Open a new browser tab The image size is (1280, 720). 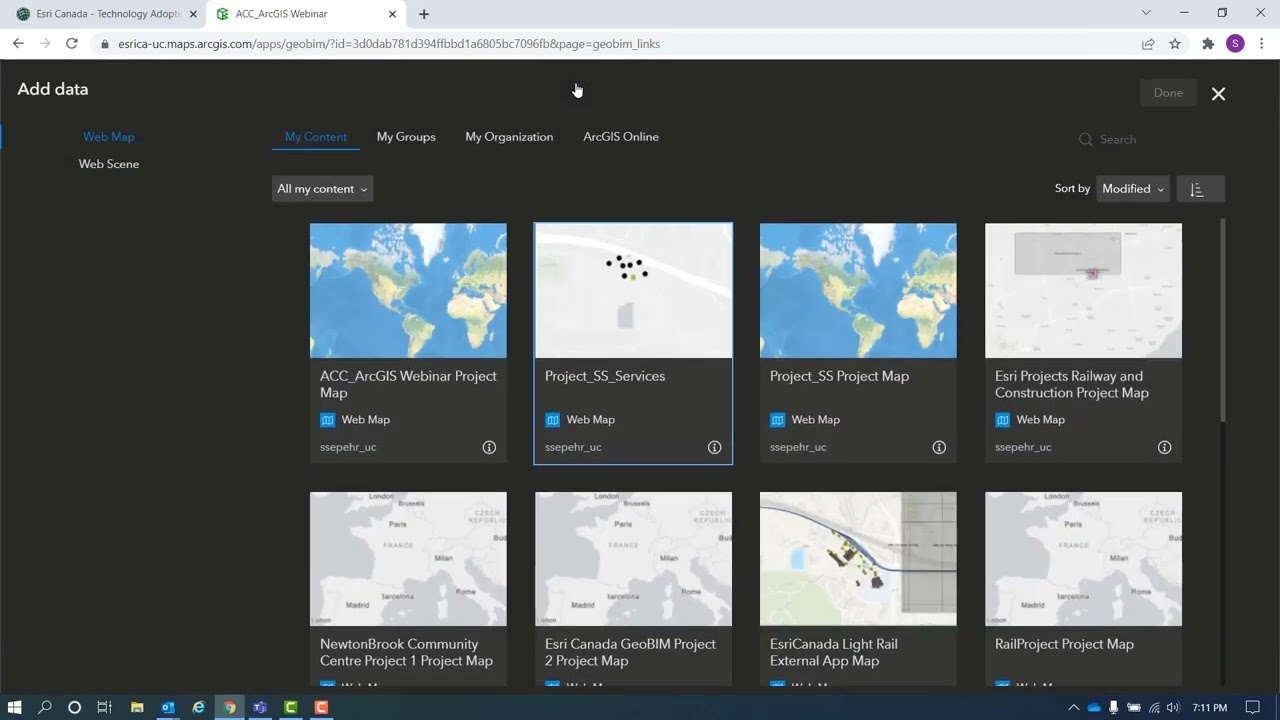[x=424, y=14]
